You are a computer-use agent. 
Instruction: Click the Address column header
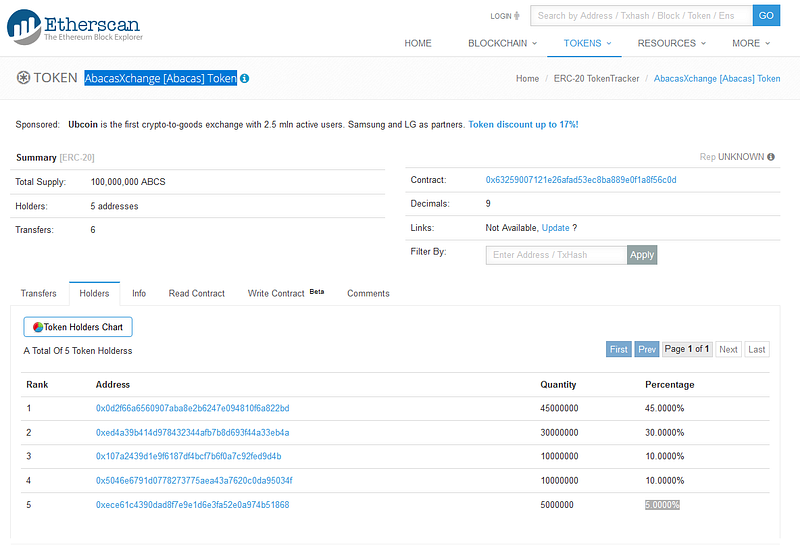pyautogui.click(x=113, y=385)
